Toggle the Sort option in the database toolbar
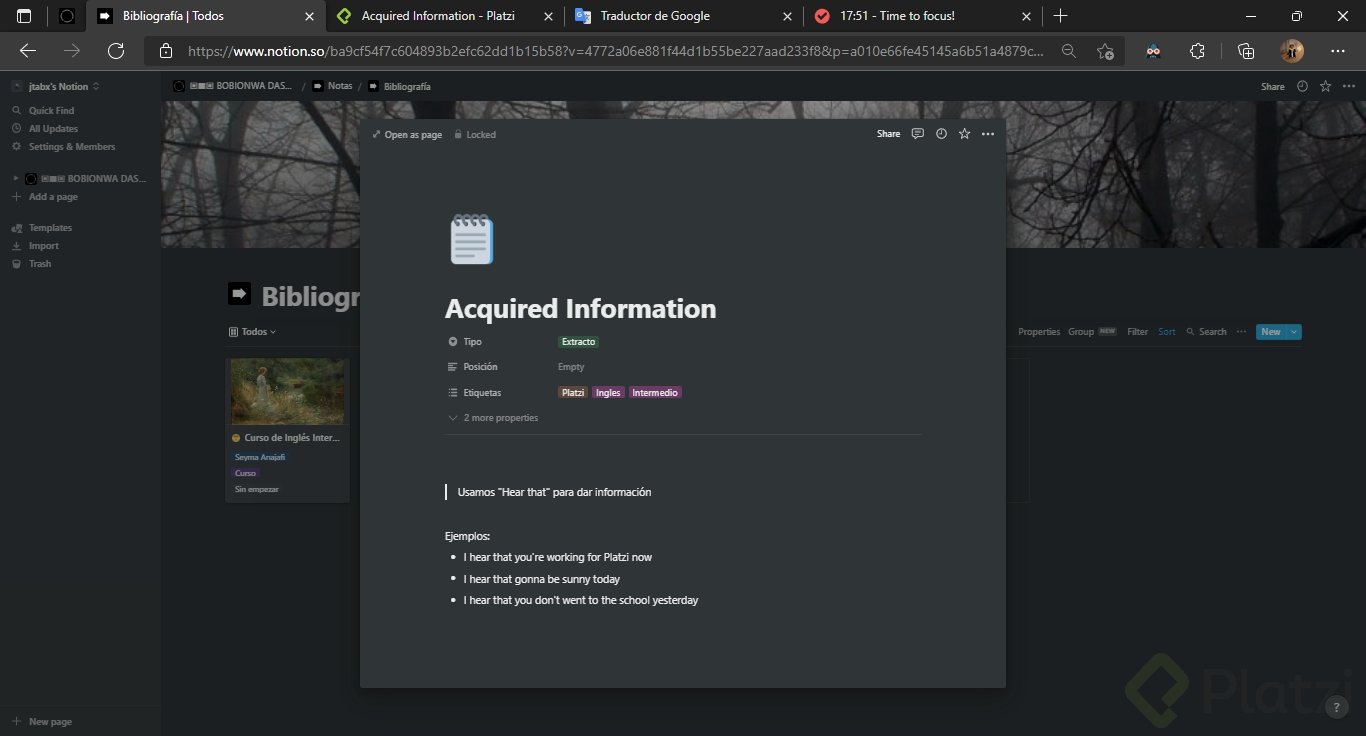This screenshot has width=1366, height=736. (x=1166, y=331)
